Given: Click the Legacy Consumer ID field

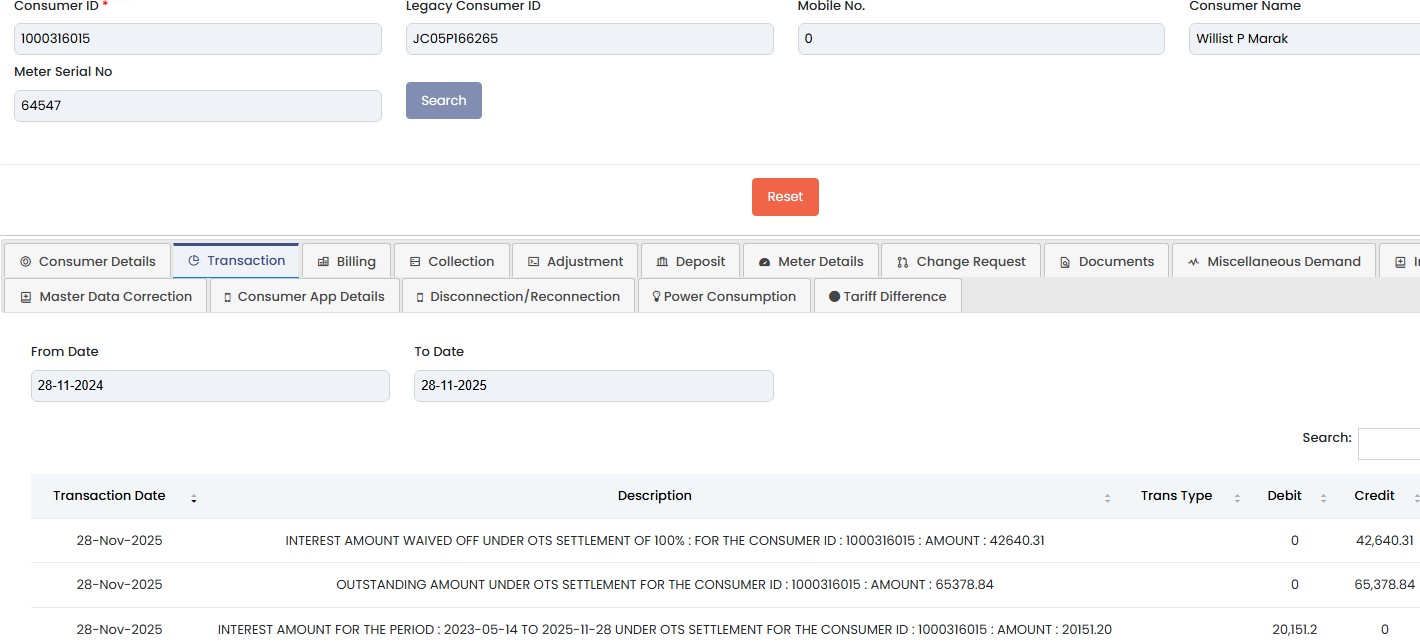Looking at the screenshot, I should [589, 39].
